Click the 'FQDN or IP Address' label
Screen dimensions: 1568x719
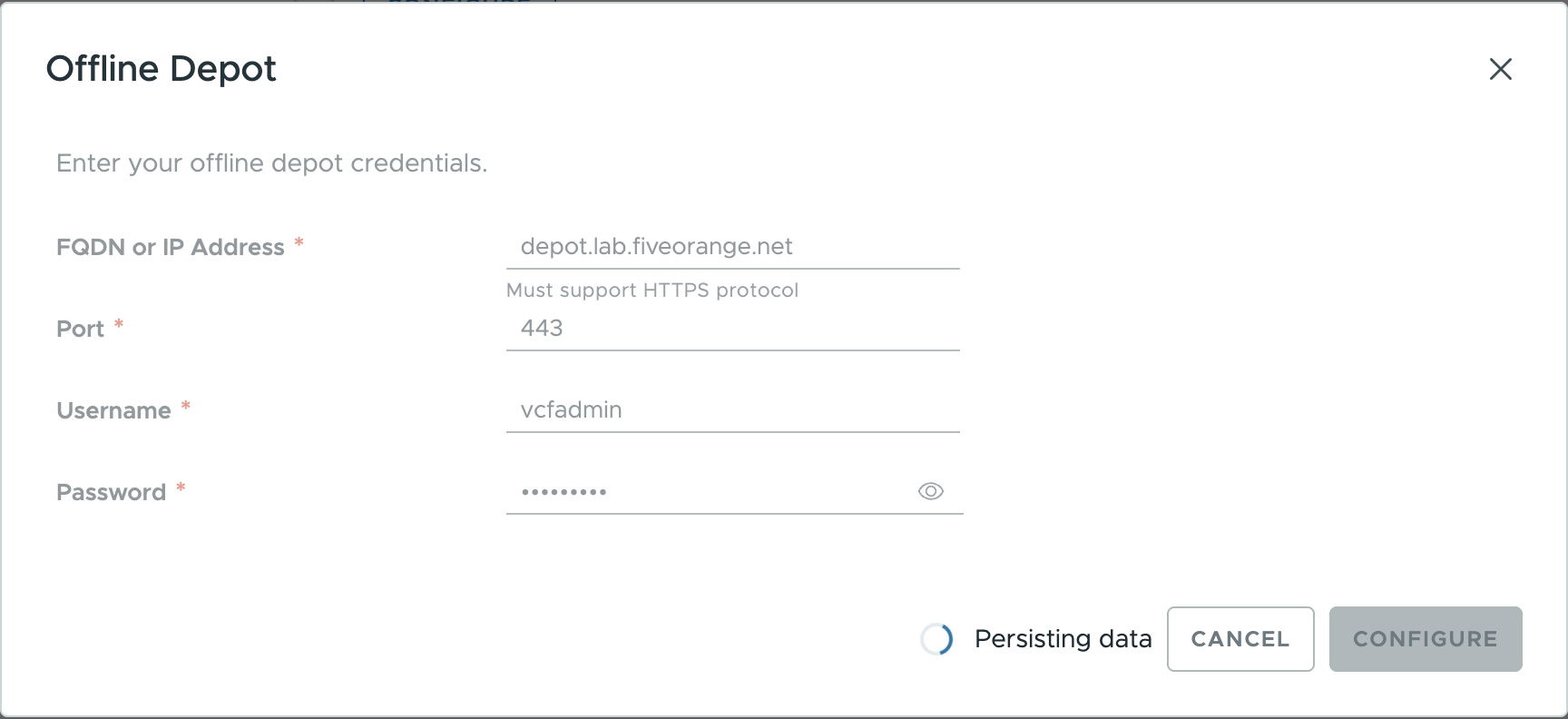coord(171,247)
